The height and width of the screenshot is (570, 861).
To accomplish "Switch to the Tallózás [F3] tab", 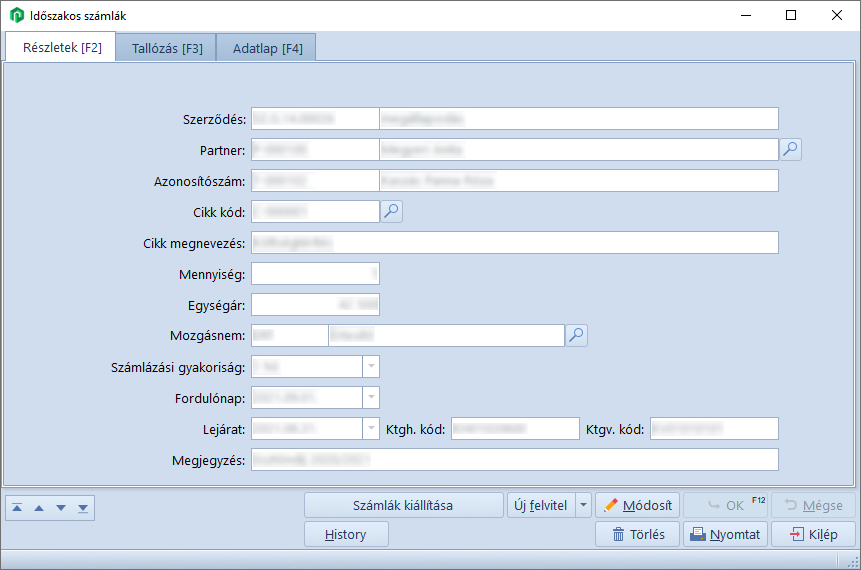I will (x=167, y=48).
